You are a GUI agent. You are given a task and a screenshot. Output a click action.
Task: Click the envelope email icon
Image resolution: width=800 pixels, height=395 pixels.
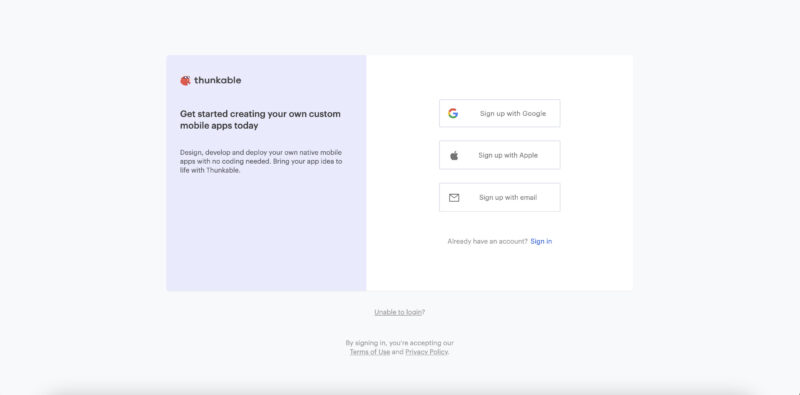pos(454,198)
